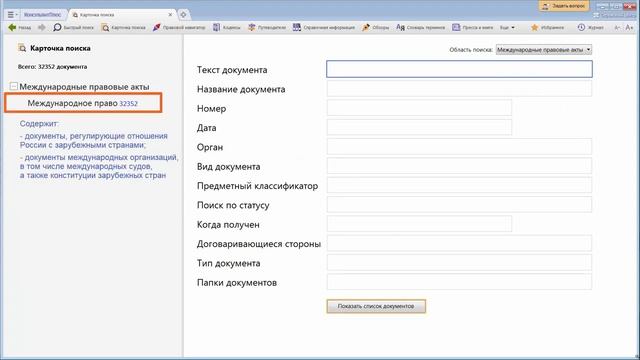Click the Вид документа field
This screenshot has height=360, width=640.
coord(459,166)
